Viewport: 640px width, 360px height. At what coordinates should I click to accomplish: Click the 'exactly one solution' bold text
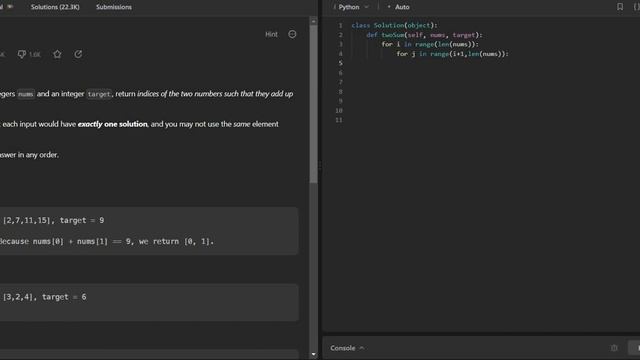tap(112, 124)
